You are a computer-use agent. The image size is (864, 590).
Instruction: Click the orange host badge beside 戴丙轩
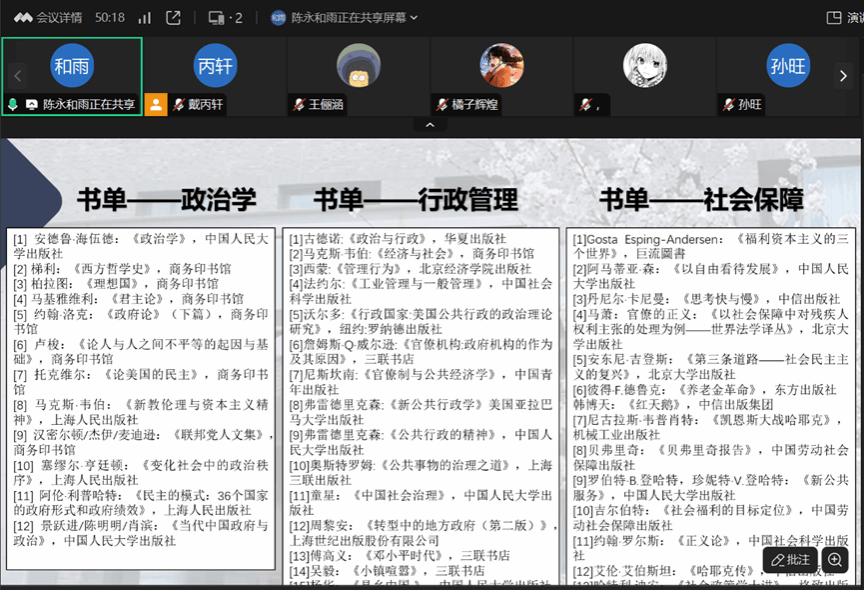(155, 104)
